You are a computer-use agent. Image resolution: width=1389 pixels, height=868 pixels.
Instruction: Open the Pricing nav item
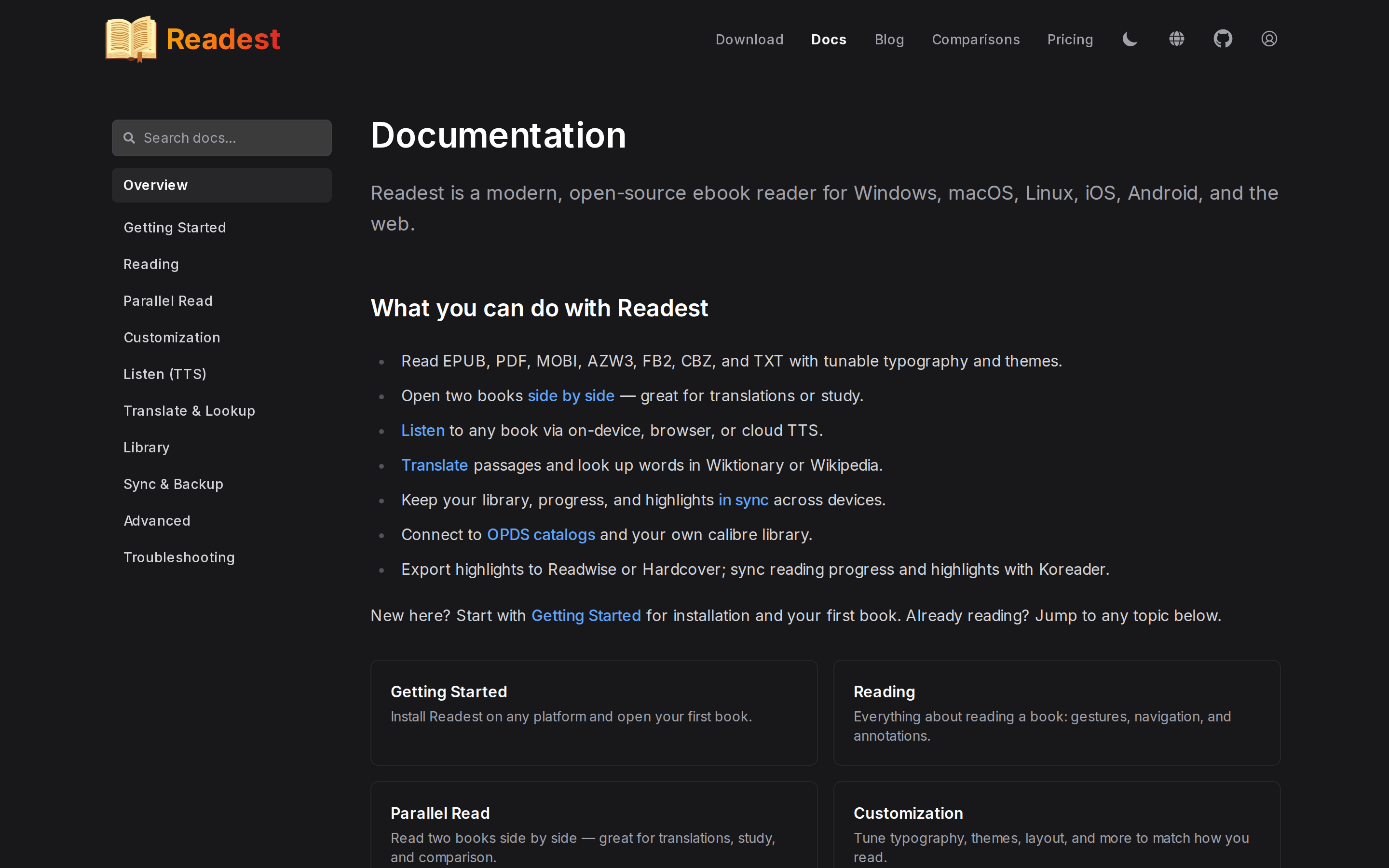click(x=1070, y=39)
